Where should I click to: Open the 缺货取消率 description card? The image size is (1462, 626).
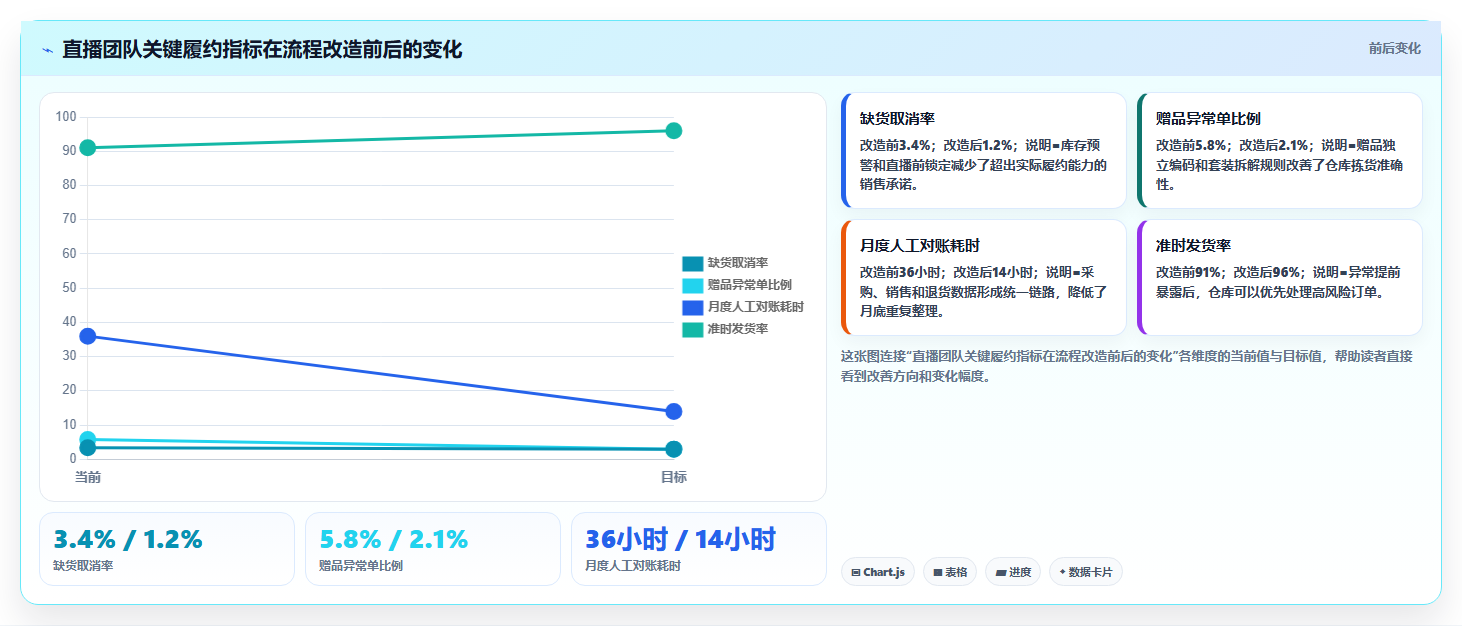984,151
